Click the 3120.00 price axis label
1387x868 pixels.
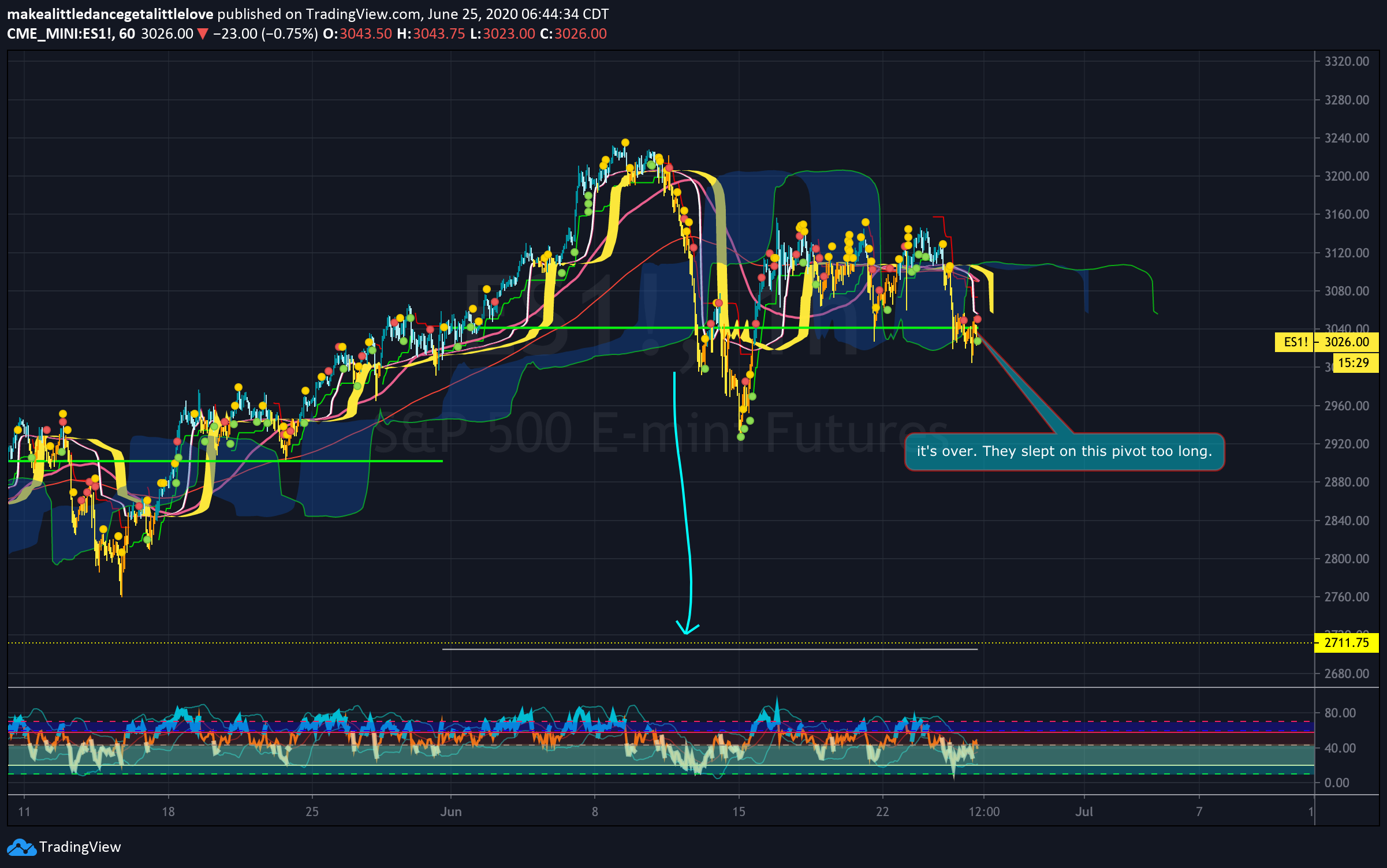(x=1347, y=253)
